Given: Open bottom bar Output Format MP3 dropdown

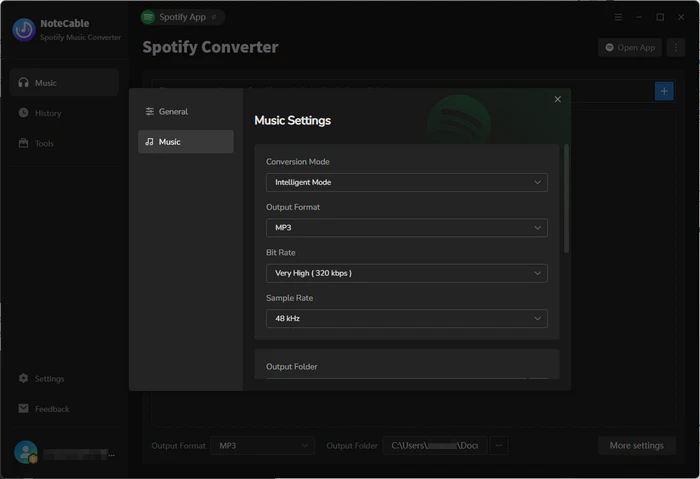Looking at the screenshot, I should click(x=262, y=446).
